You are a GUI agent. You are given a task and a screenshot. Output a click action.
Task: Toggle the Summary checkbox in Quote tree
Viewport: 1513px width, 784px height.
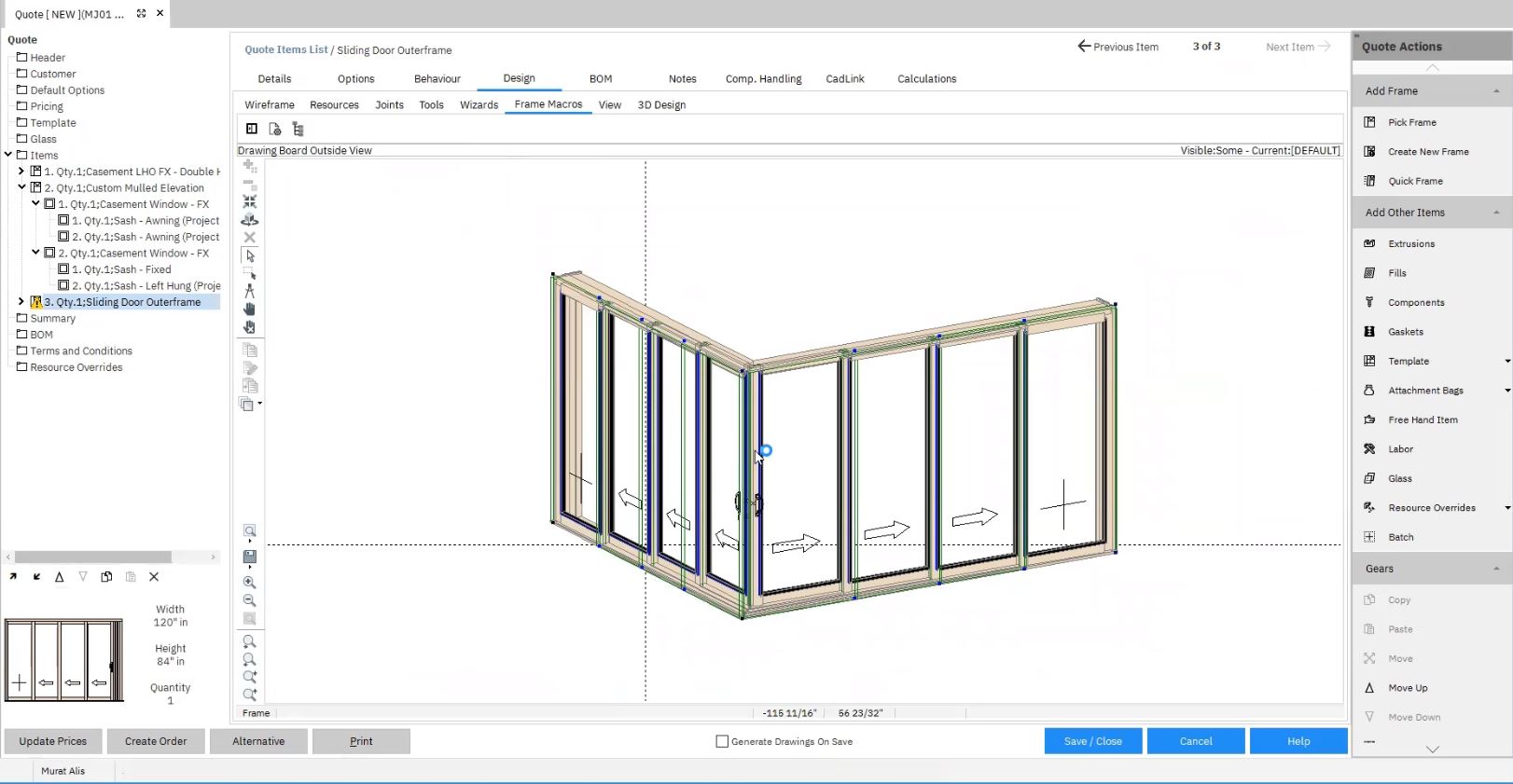pos(22,318)
